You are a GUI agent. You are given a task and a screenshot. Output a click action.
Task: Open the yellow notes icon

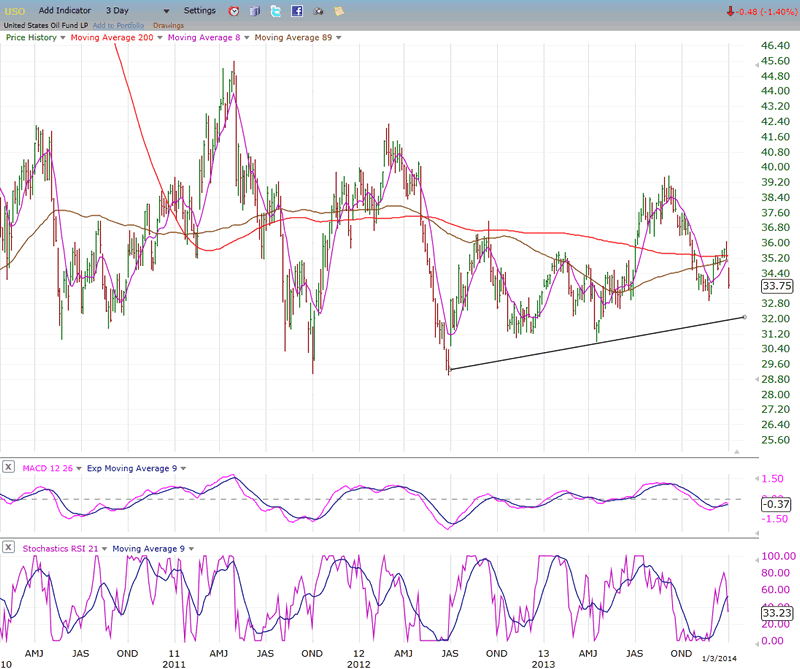pos(339,11)
